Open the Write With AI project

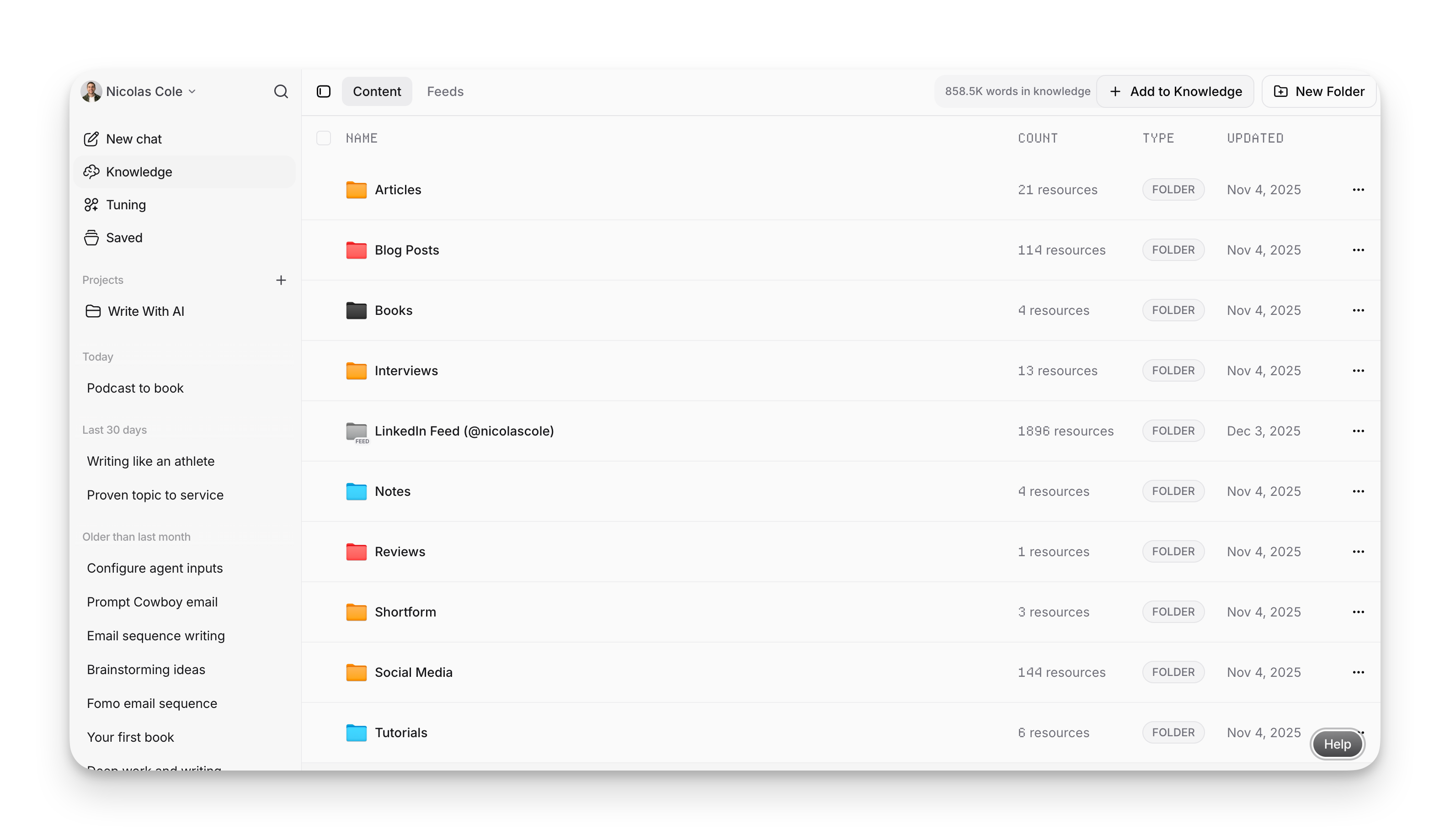184,311
